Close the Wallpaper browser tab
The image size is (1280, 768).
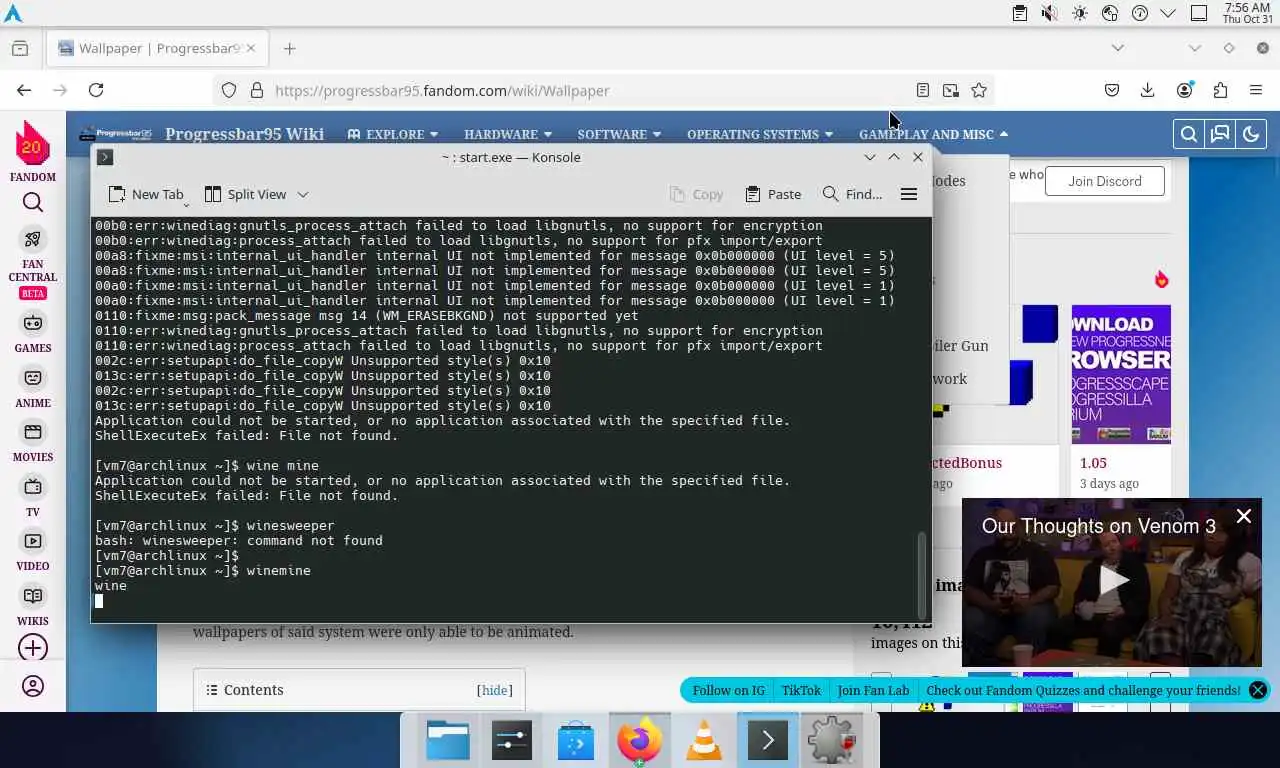252,48
